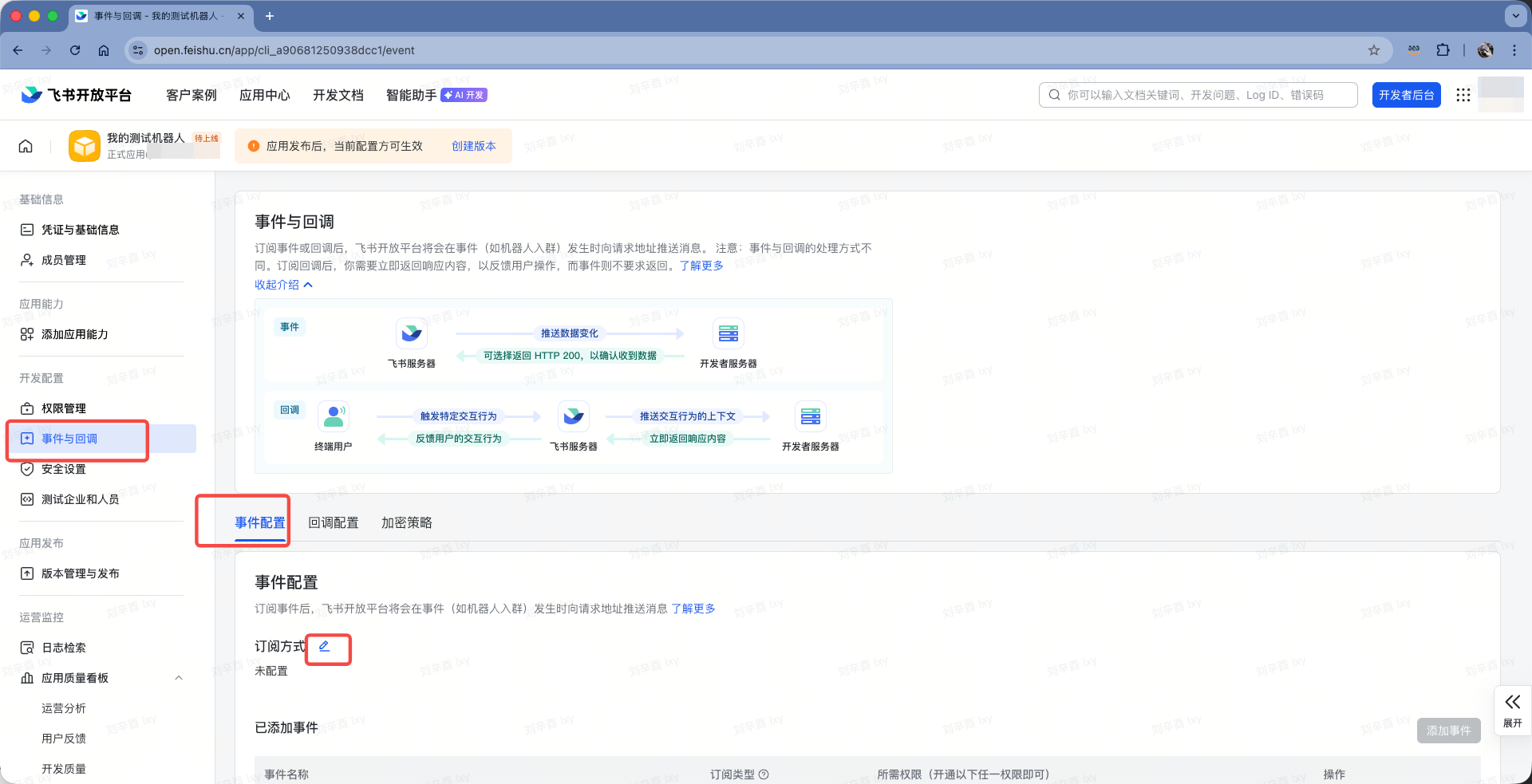Switch to the 加密策略 tab
The image size is (1532, 784).
[x=407, y=522]
